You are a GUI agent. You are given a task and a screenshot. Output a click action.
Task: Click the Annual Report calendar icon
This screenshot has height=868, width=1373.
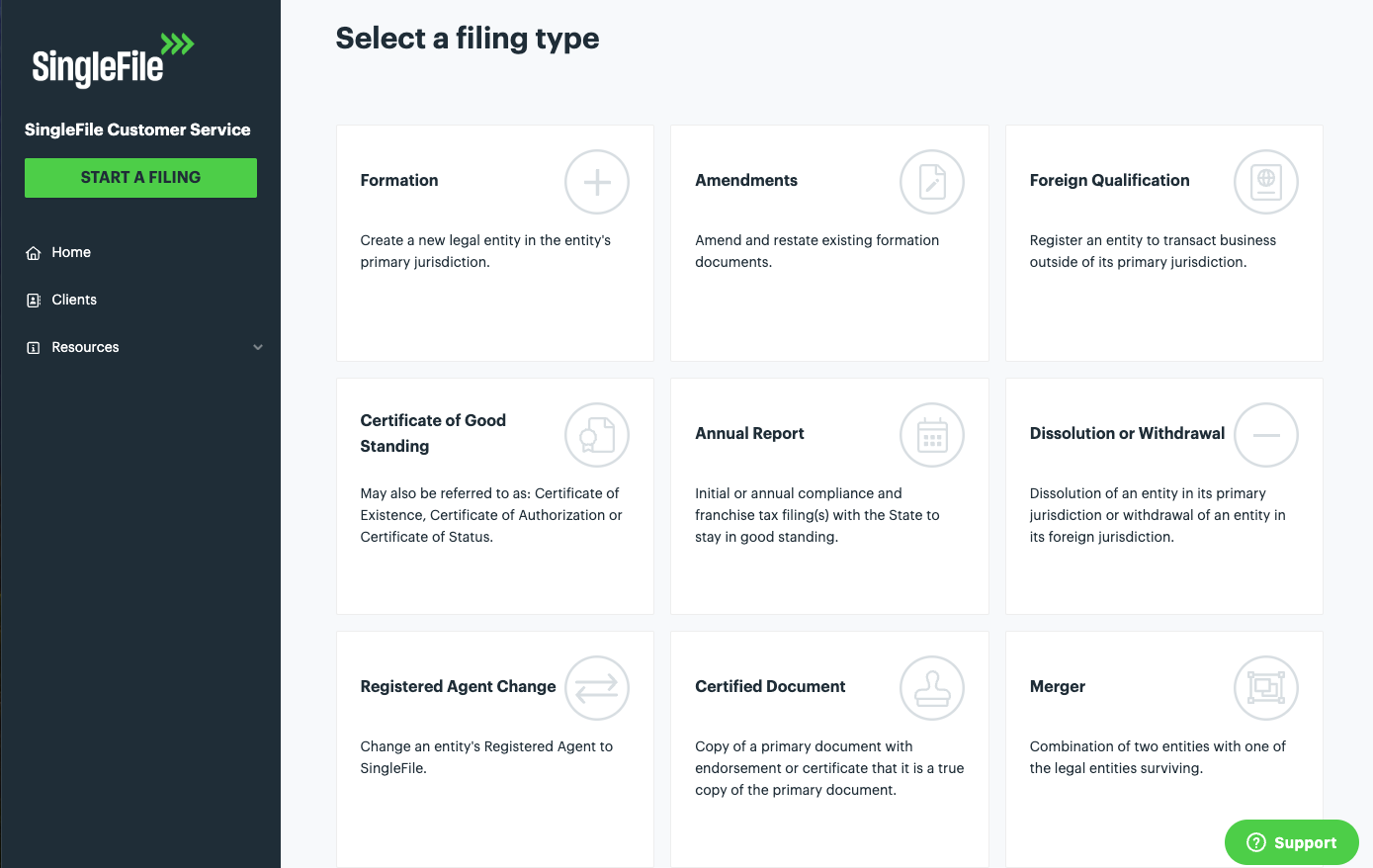tap(932, 435)
